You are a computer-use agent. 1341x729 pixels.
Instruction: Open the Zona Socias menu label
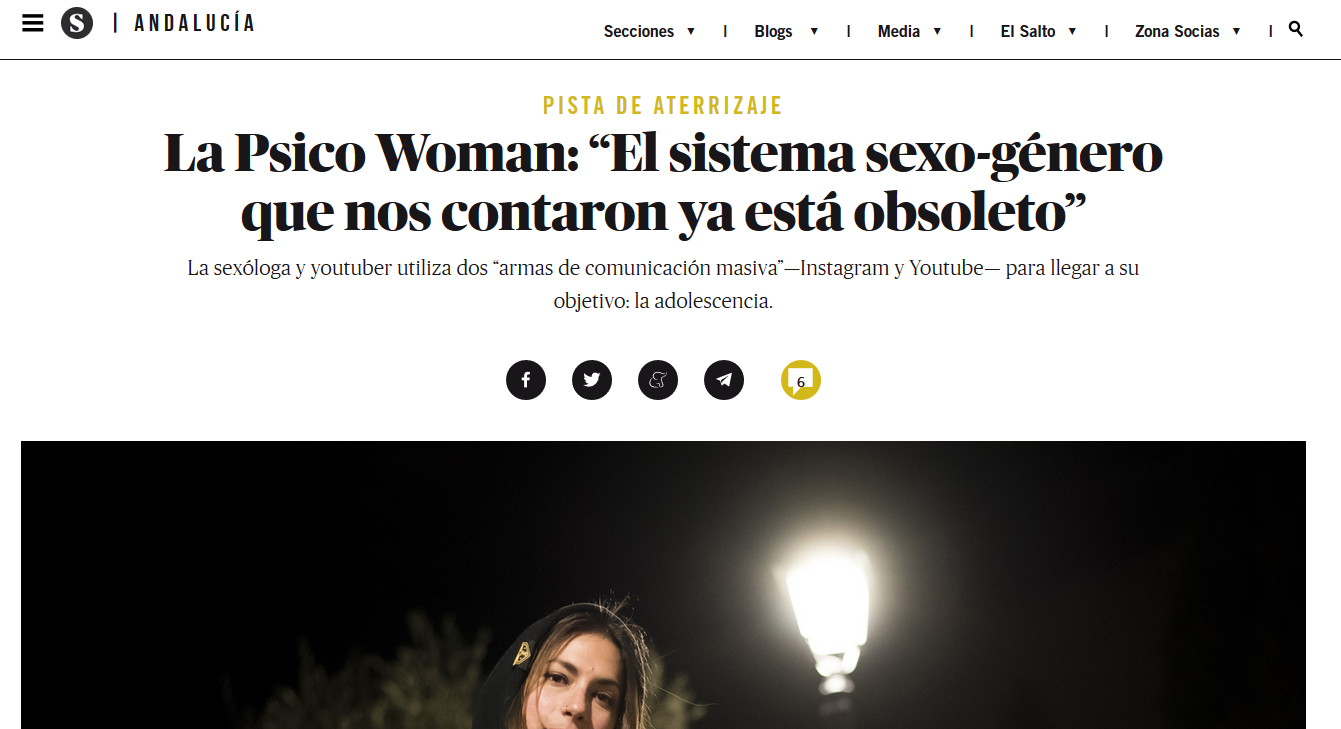coord(1177,31)
